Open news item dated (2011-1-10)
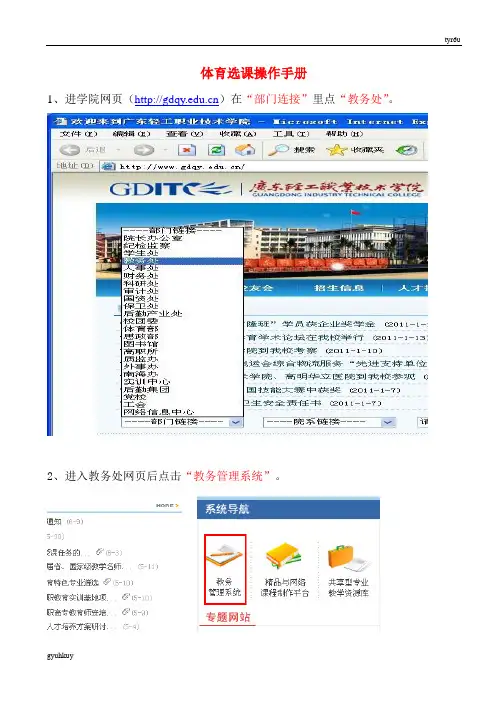This screenshot has height=702, width=496. click(313, 351)
